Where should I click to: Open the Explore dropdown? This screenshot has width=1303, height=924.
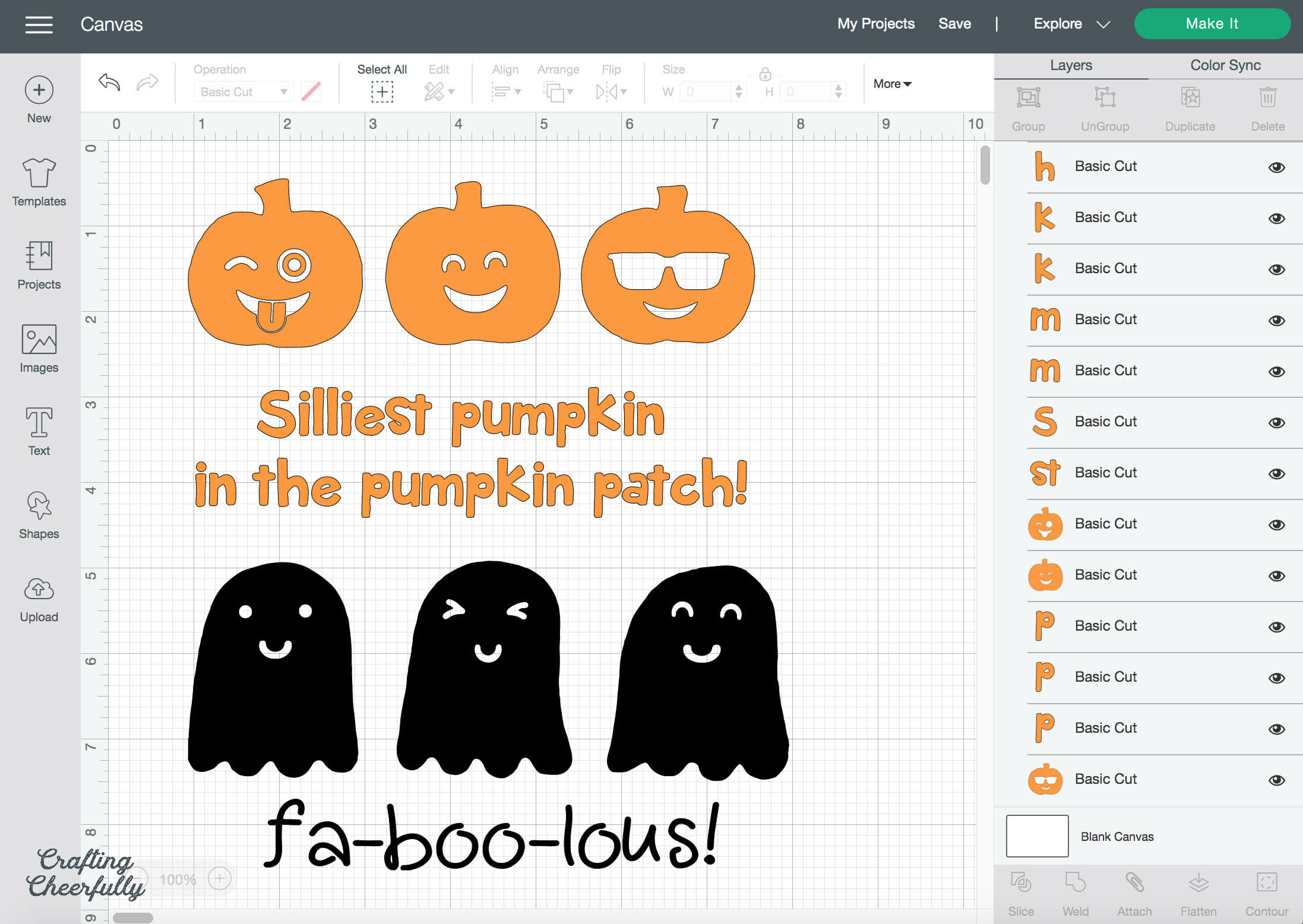pos(1071,24)
